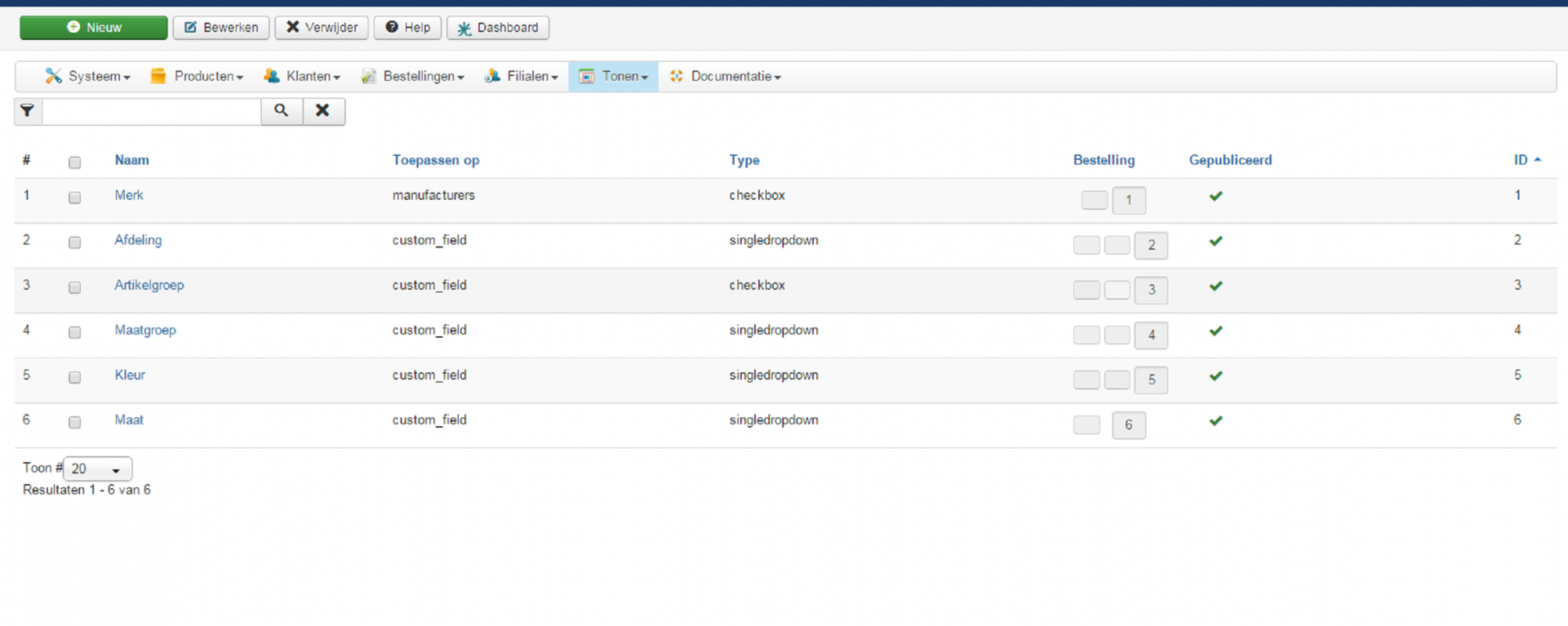Open the Documentatie dropdown menu
This screenshot has width=1568, height=626.
pyautogui.click(x=725, y=77)
